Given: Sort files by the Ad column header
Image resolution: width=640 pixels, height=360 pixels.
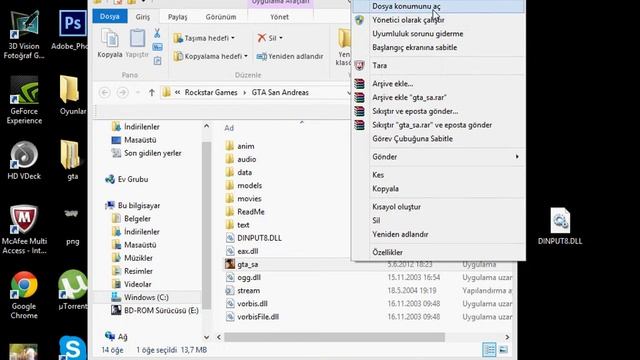Looking at the screenshot, I should [229, 128].
